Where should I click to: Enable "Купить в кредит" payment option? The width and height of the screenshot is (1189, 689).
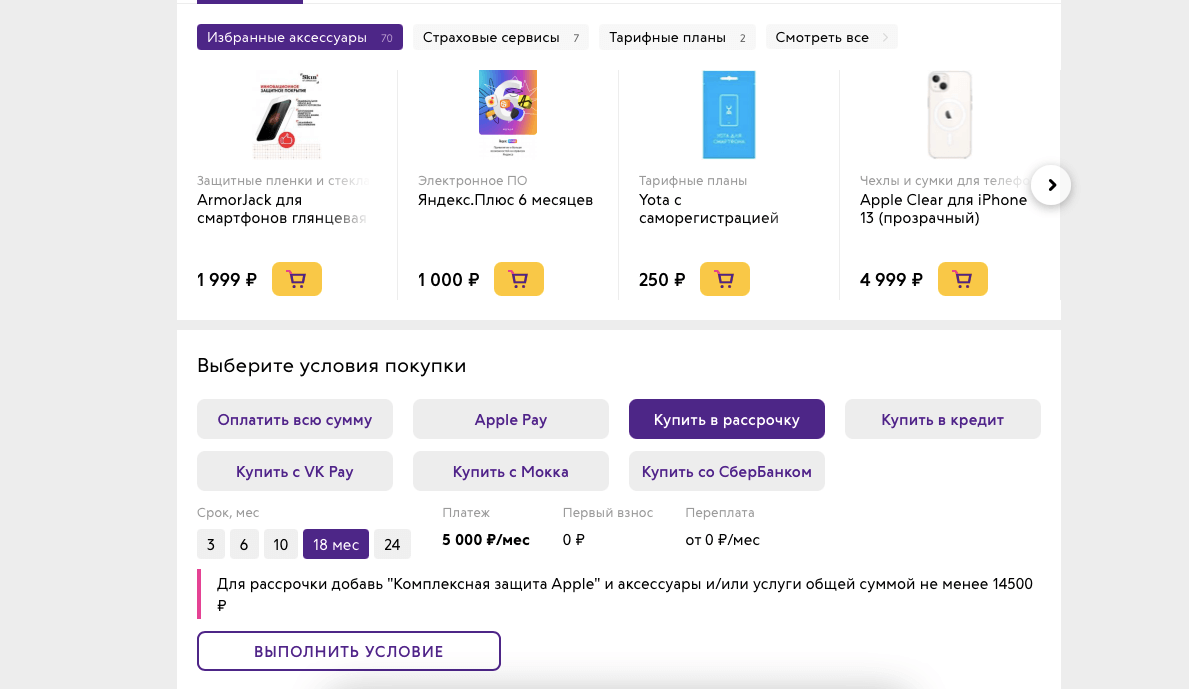(942, 419)
